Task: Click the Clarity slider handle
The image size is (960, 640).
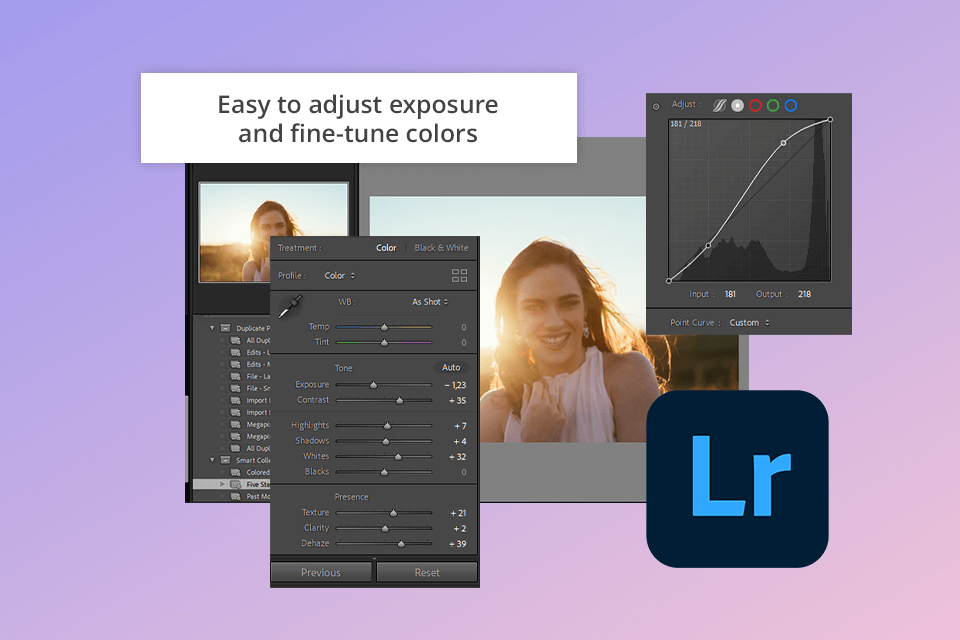Action: pos(385,529)
